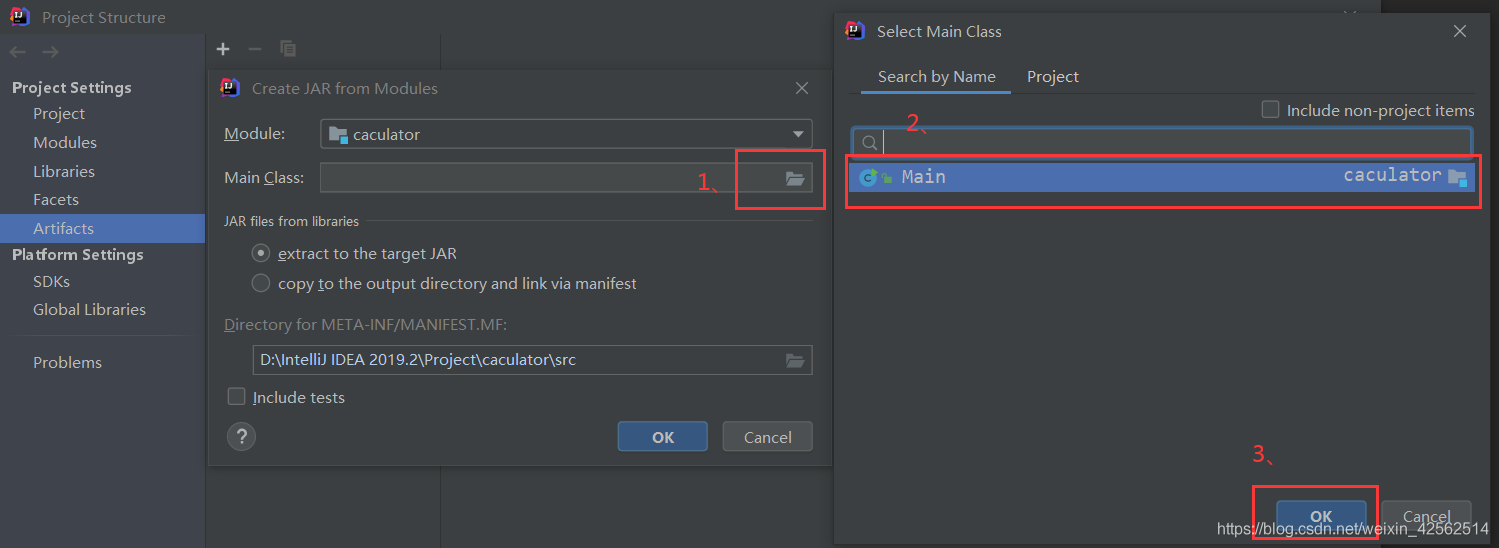Confirm Select Main Class with OK
1499x548 pixels.
(x=1321, y=516)
